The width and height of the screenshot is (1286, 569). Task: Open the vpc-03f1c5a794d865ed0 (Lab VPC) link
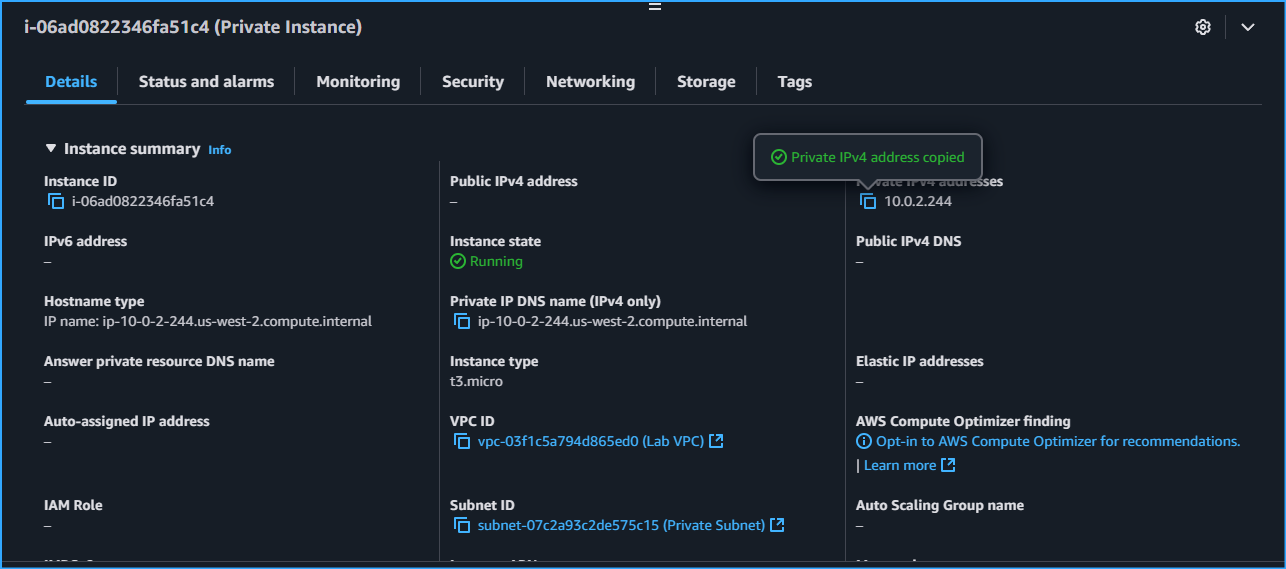(x=591, y=441)
